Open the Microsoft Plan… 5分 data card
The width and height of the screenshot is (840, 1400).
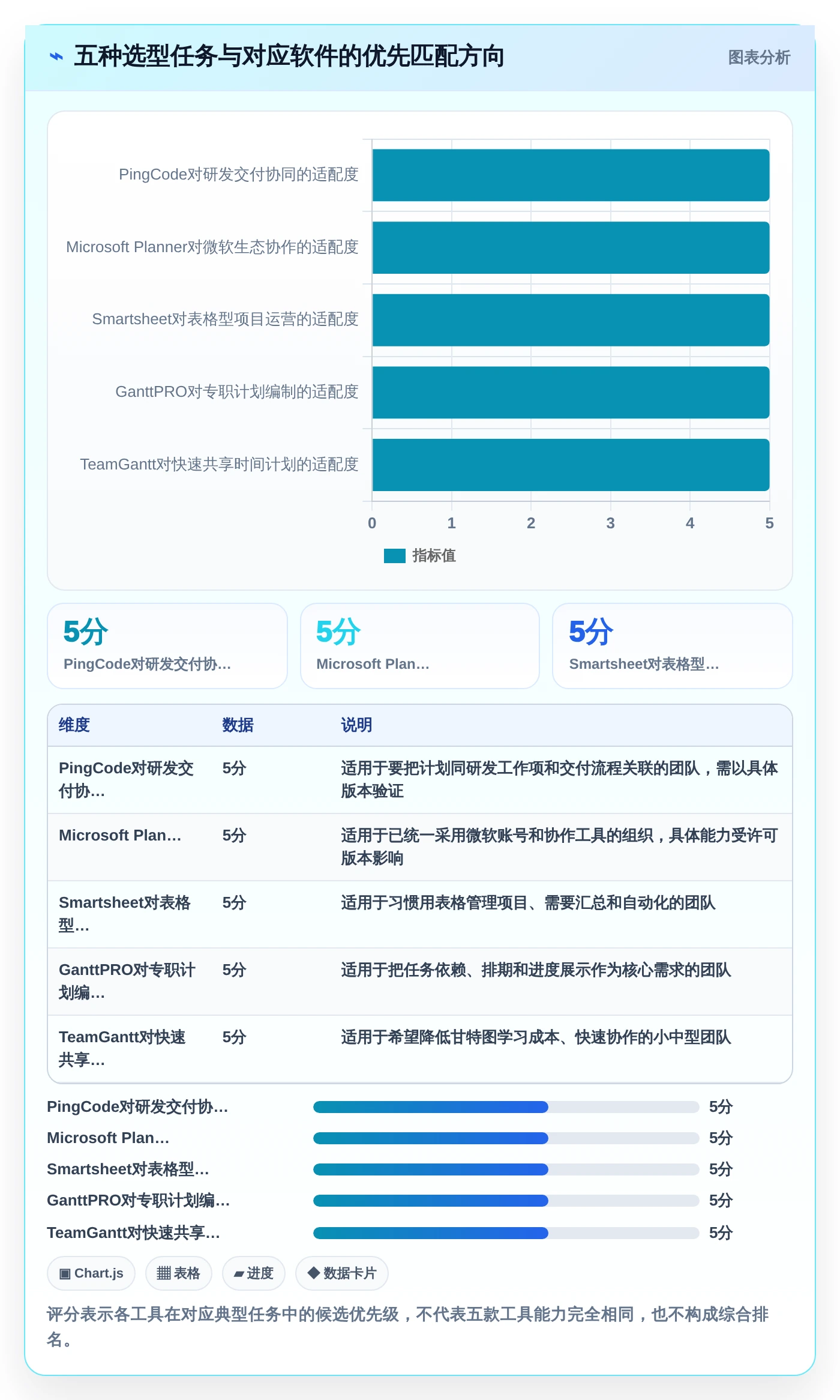tap(420, 646)
